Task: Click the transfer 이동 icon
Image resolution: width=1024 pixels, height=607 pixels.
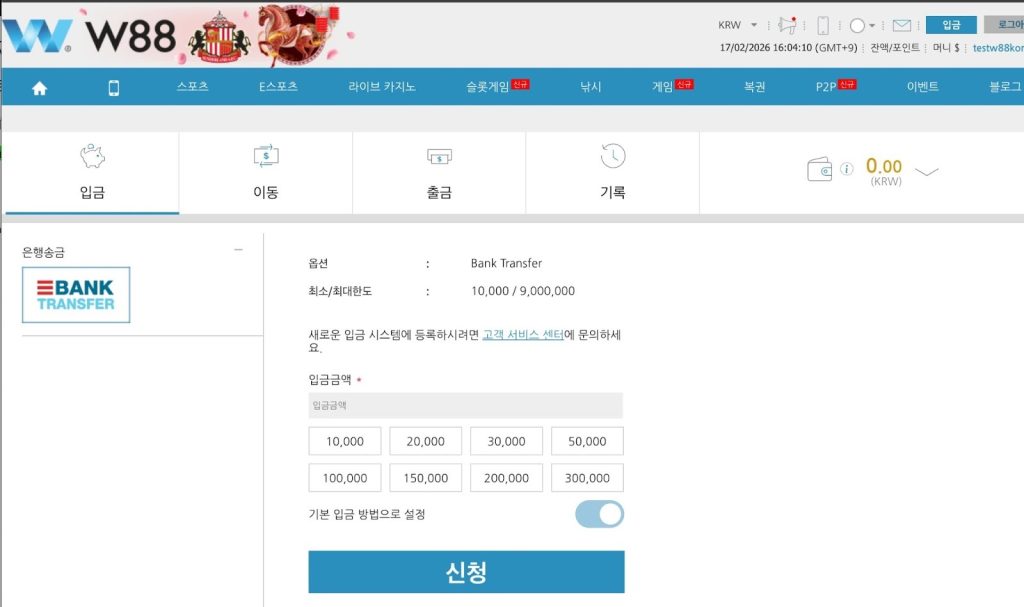Action: coord(266,156)
